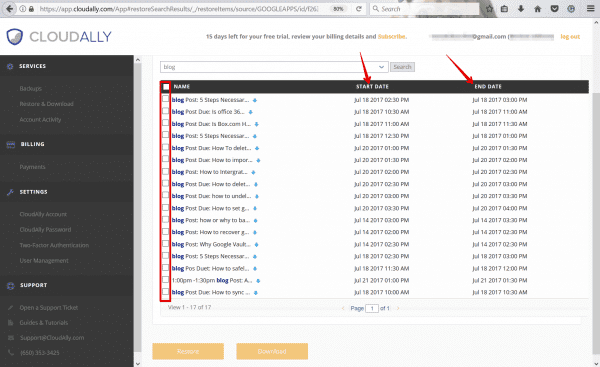The width and height of the screenshot is (600, 367).
Task: Download arrow beside 'Post Due: Is office 36...'
Action: coord(251,112)
